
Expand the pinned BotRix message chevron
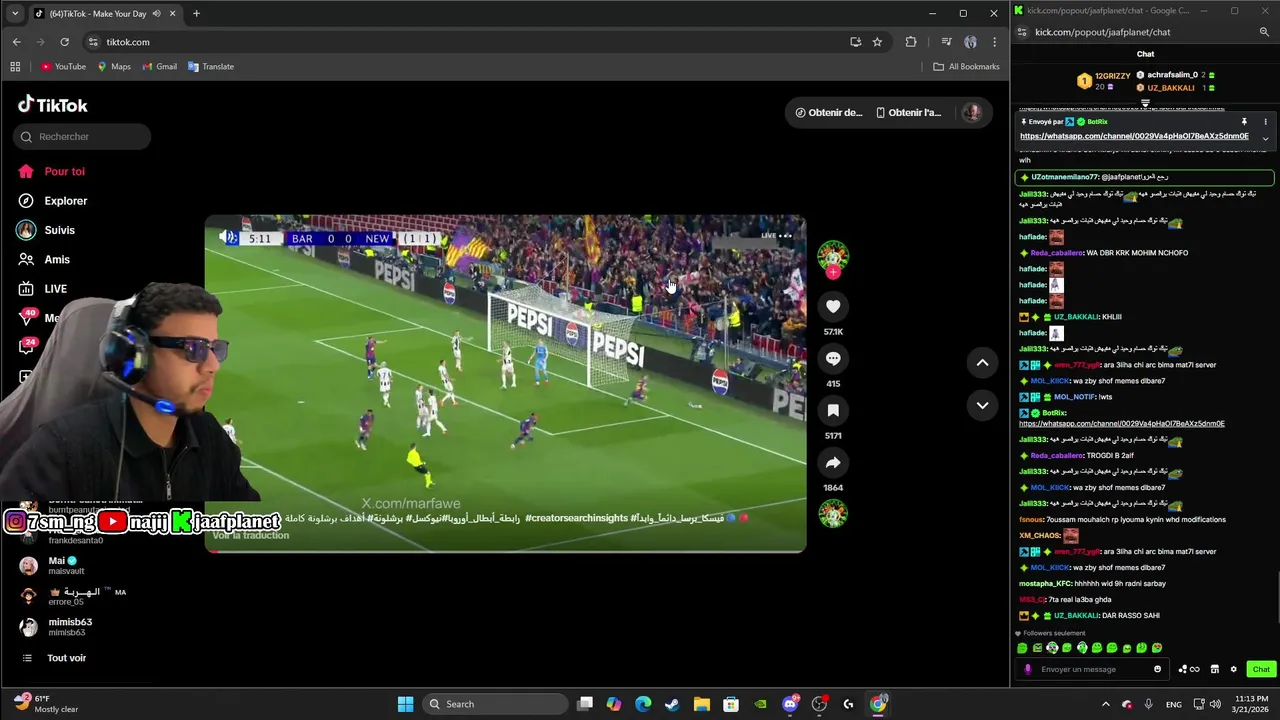[x=1265, y=138]
